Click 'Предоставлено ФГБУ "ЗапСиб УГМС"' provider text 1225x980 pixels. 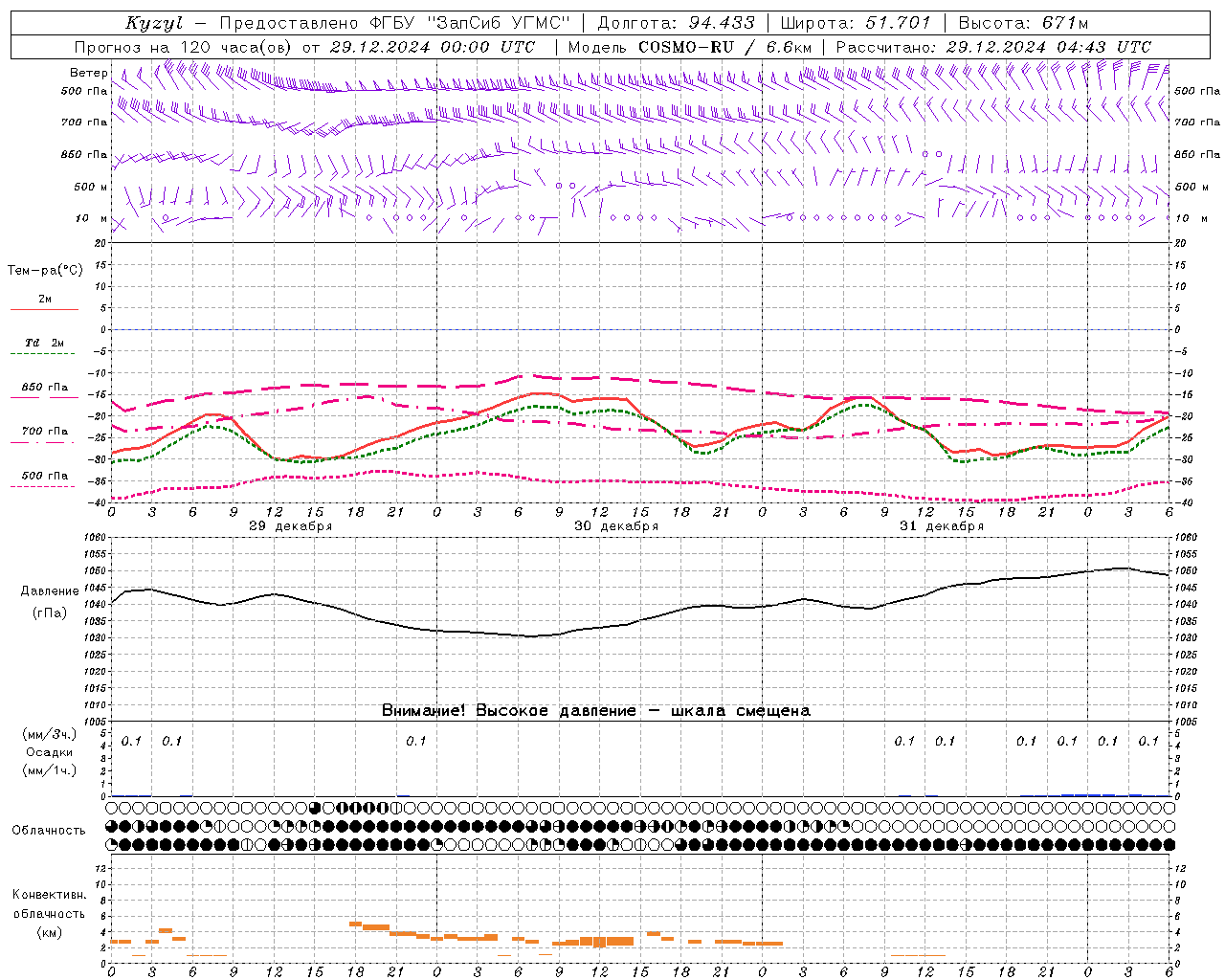point(395,23)
